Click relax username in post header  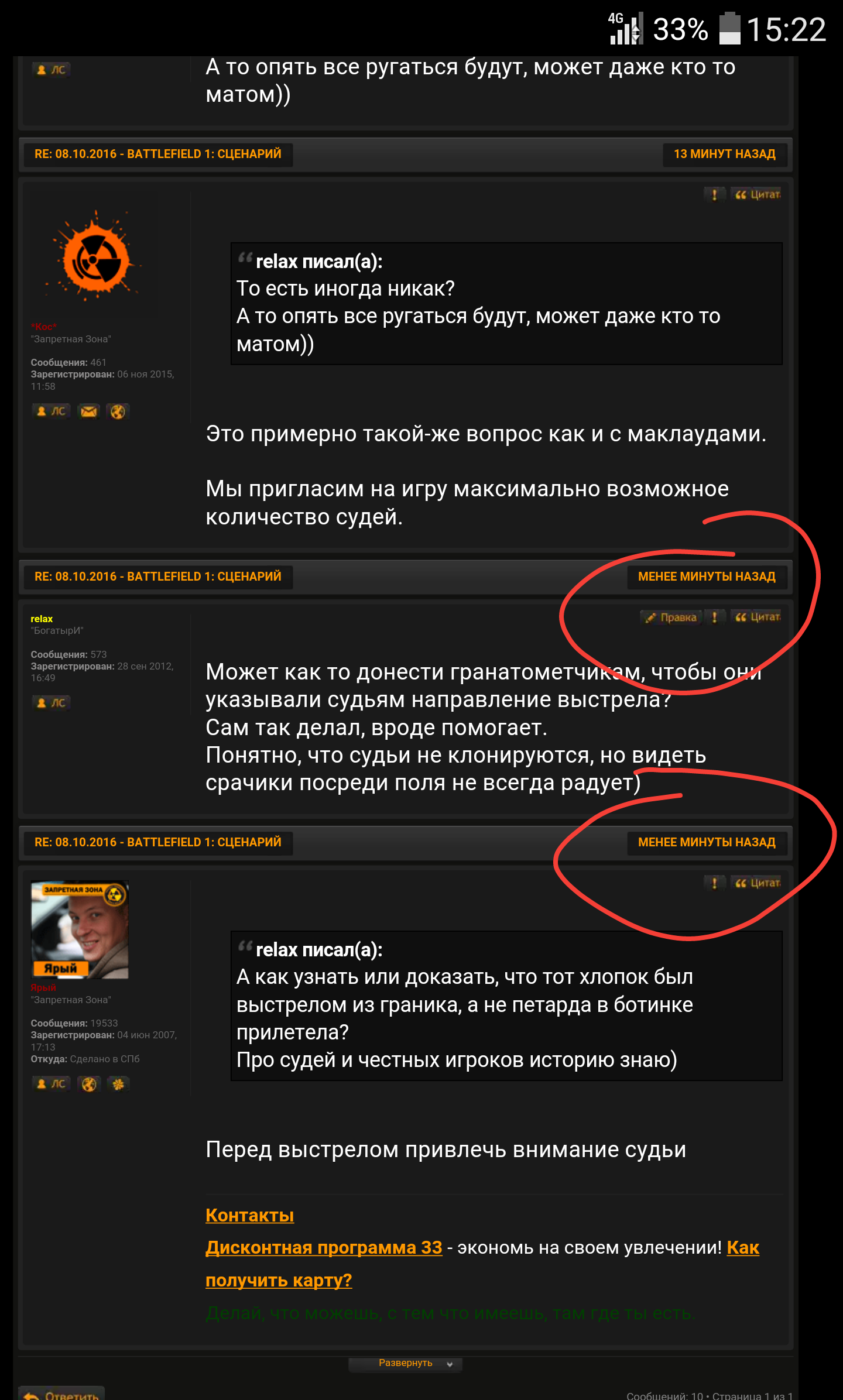42,619
